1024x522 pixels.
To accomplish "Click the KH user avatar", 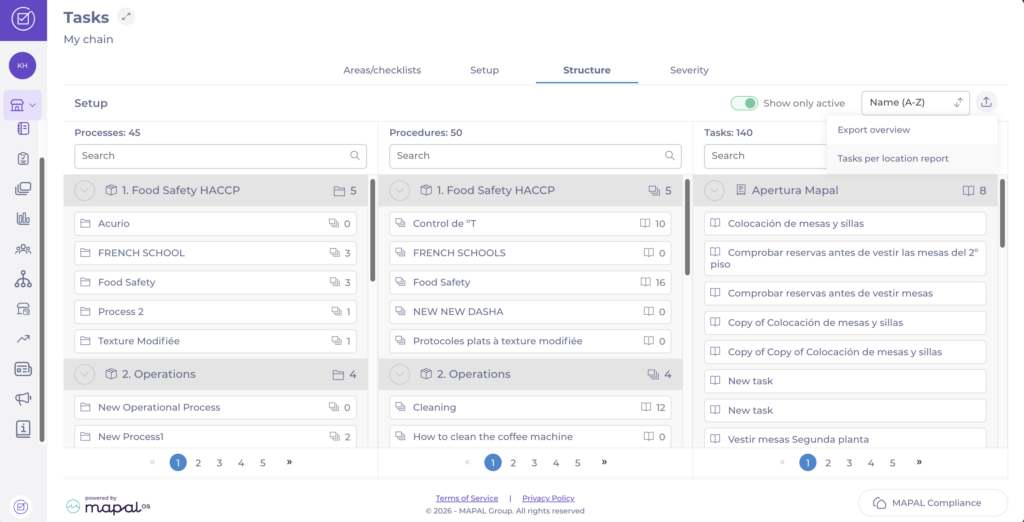I will (22, 65).
